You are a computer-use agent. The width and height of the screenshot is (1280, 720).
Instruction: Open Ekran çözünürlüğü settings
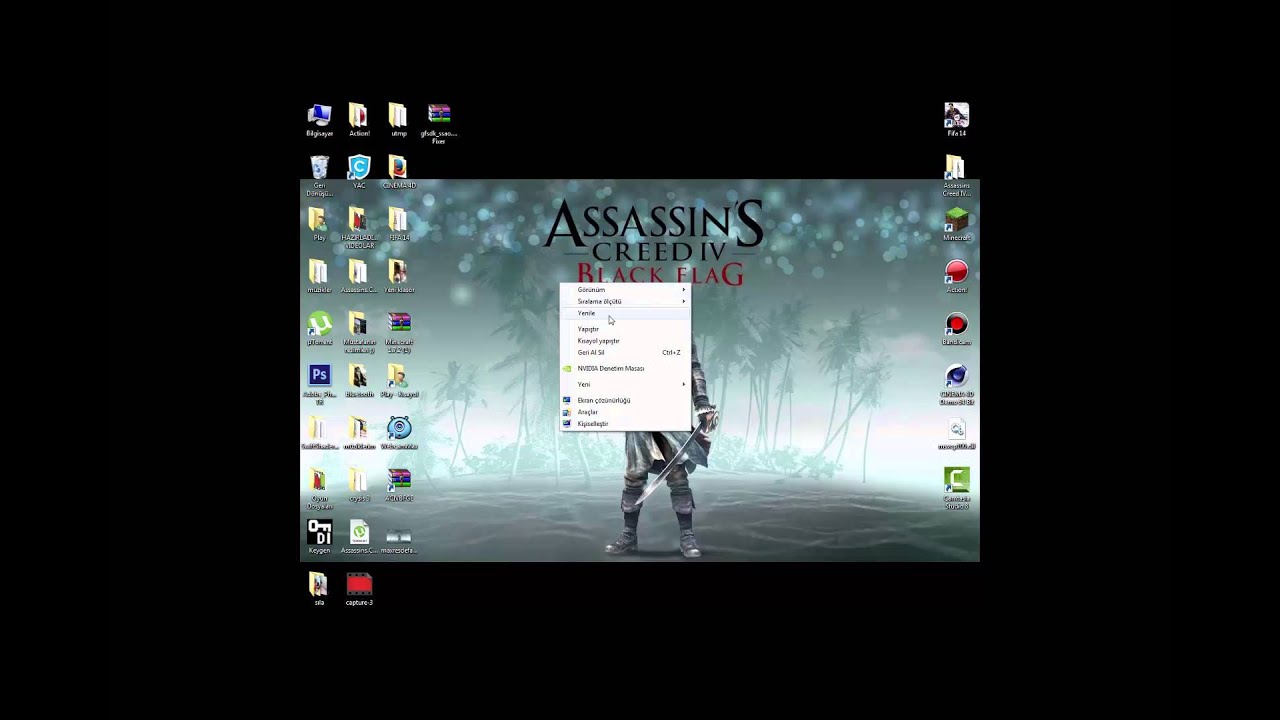point(626,400)
